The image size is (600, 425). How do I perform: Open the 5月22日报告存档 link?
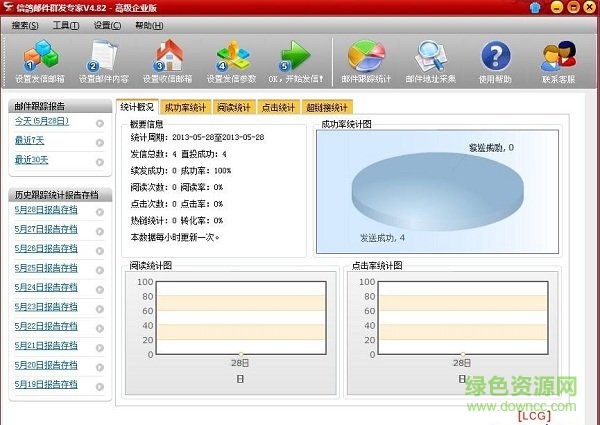(x=46, y=326)
